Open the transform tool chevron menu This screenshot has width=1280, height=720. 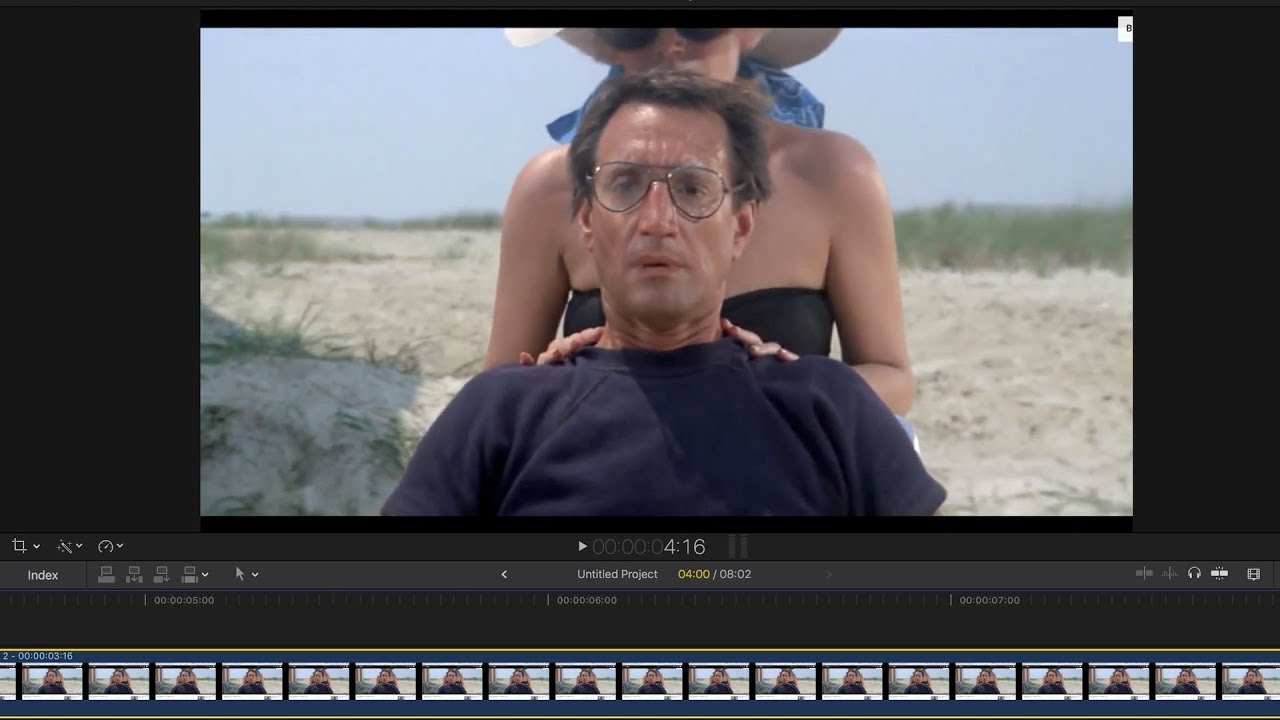click(37, 546)
